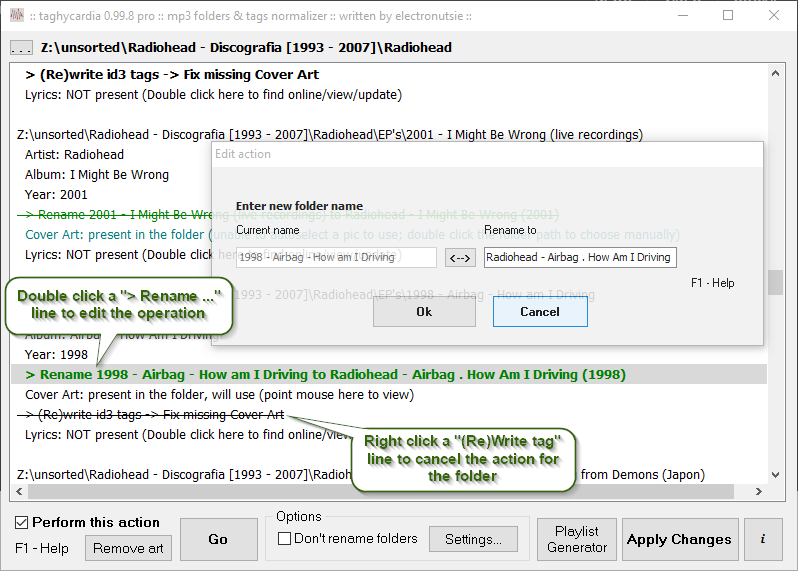Cancel the Edit action dialog
798x571 pixels.
pos(540,311)
